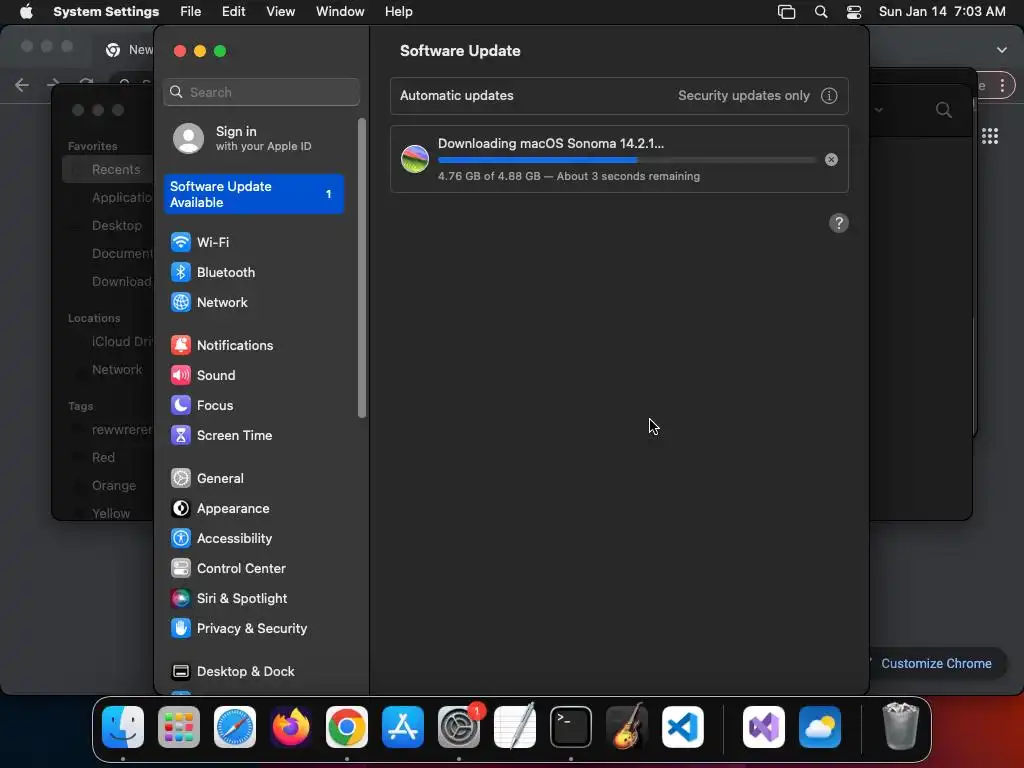Open Finder from the Dock
Viewport: 1024px width, 768px height.
coord(123,727)
